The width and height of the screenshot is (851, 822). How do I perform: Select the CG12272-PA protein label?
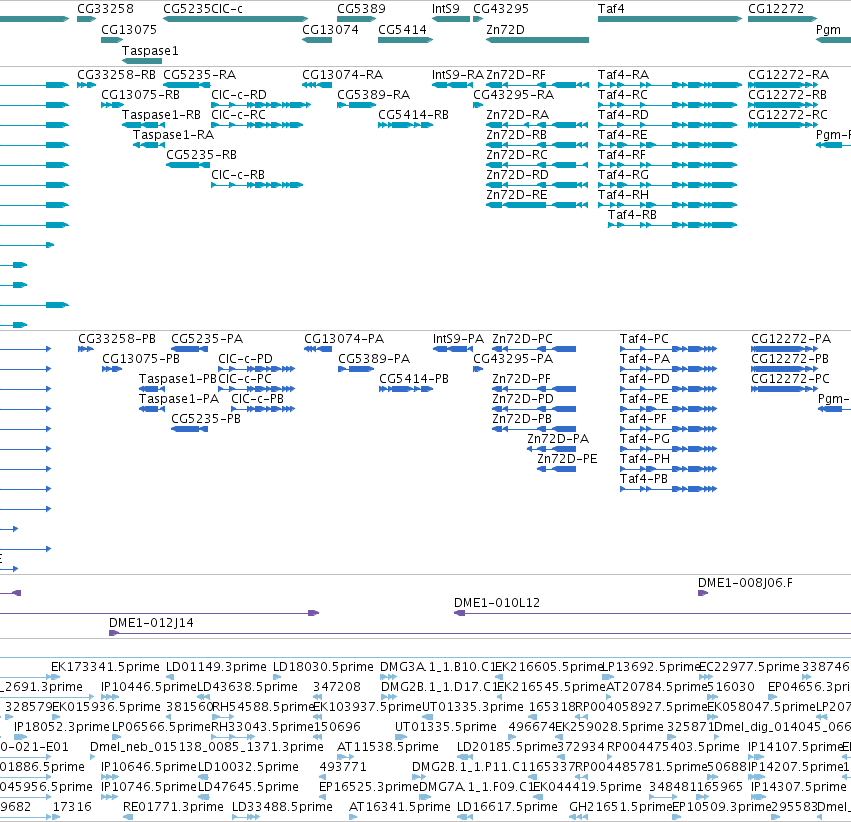coord(791,339)
